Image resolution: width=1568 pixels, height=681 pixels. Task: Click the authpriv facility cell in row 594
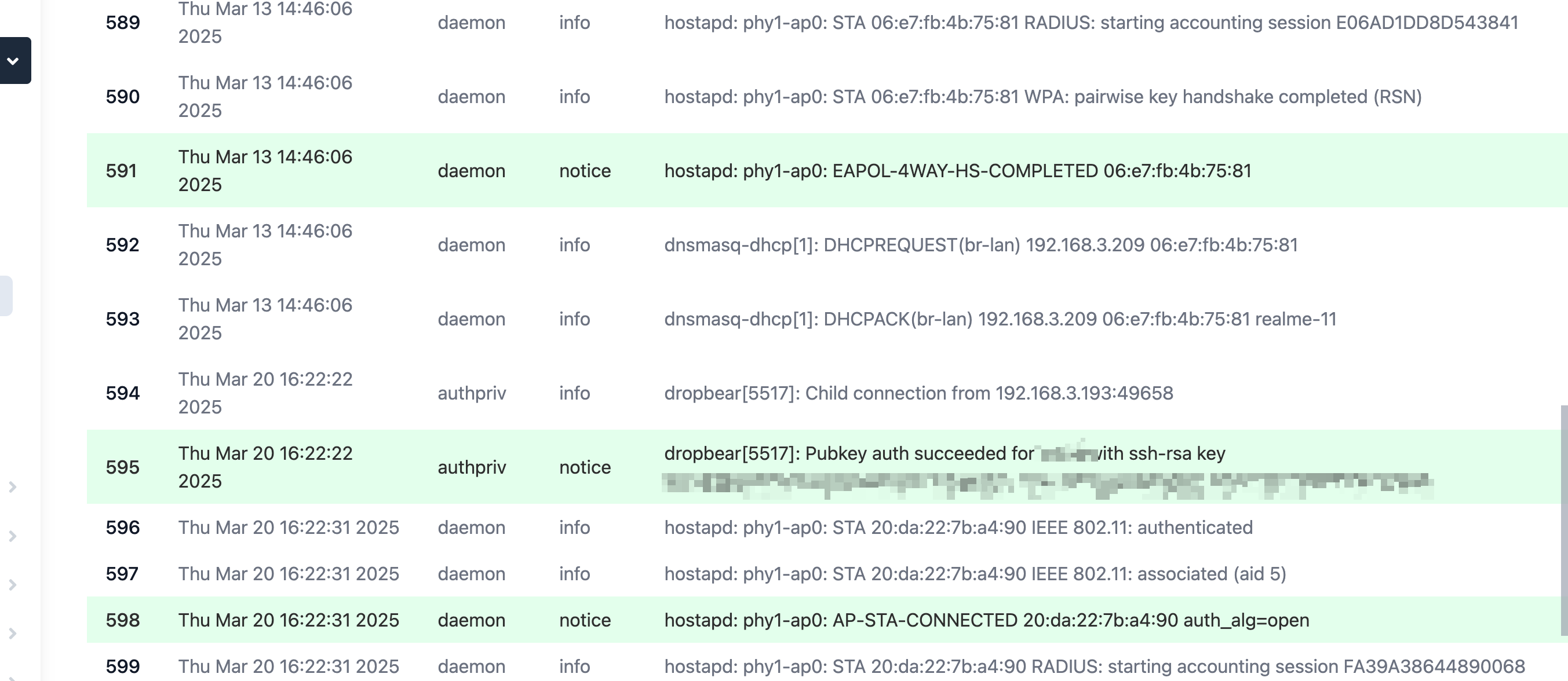coord(472,393)
